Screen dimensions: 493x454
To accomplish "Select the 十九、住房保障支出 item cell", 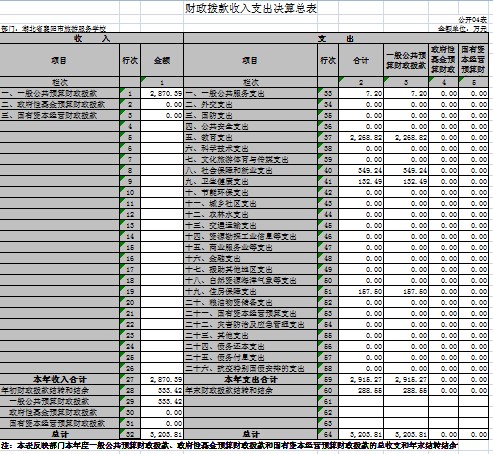I will coord(251,291).
